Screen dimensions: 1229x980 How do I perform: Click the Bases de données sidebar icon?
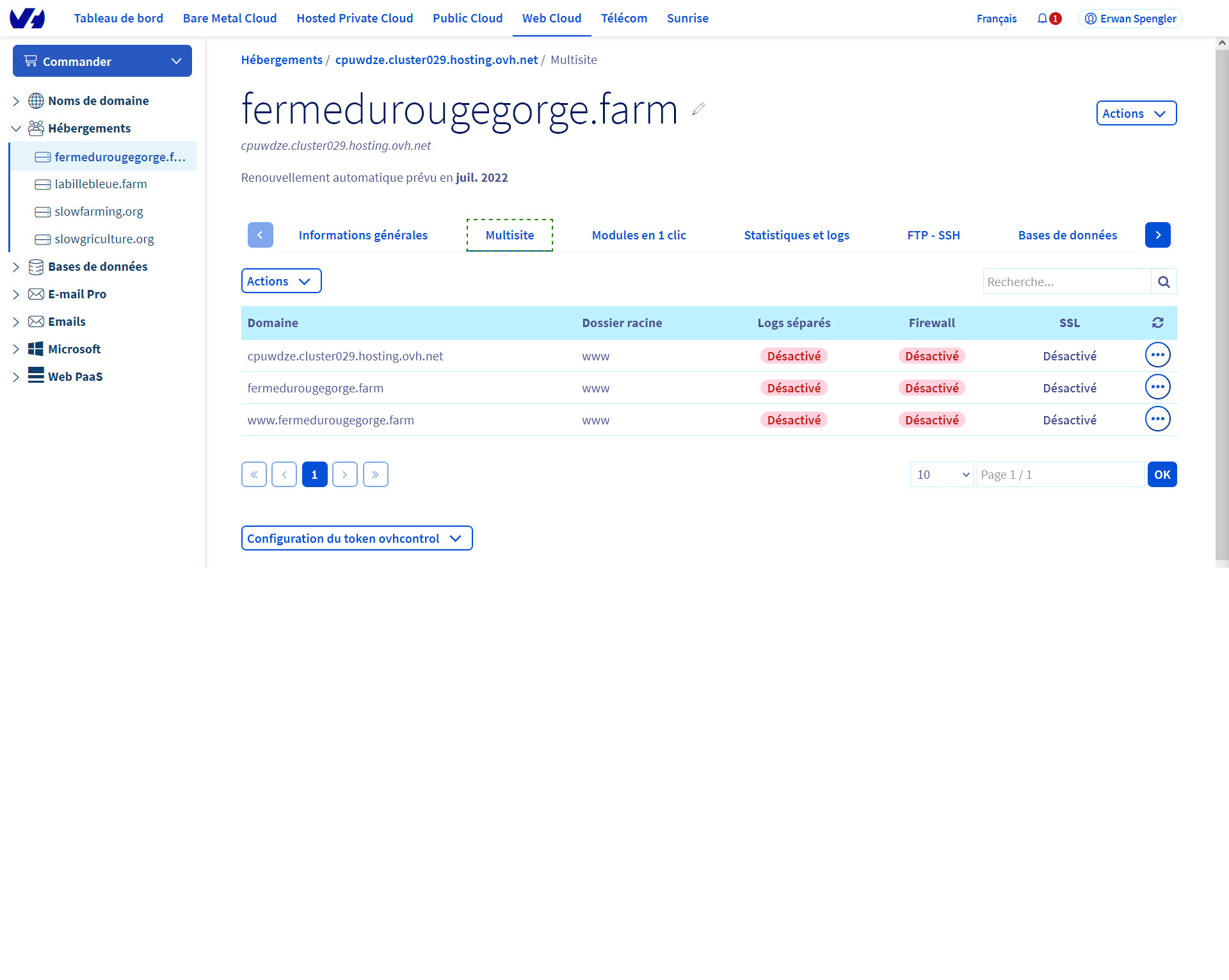click(x=36, y=266)
